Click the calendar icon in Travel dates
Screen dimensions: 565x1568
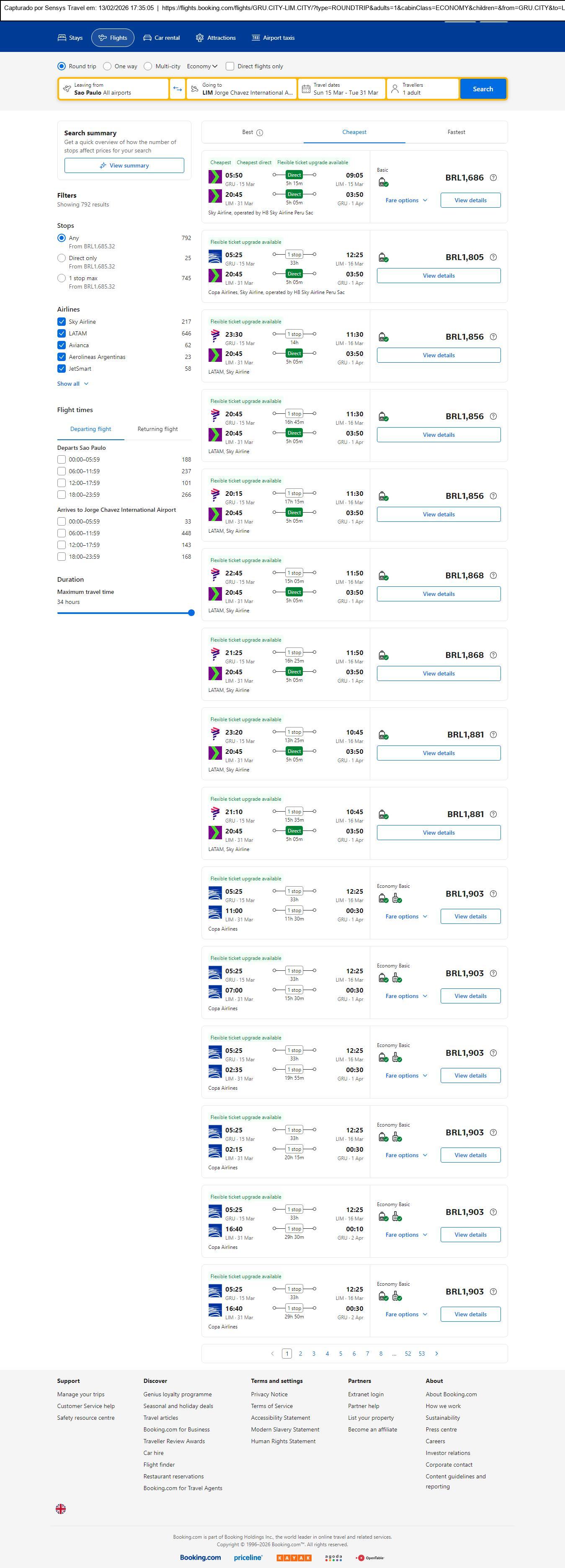click(x=306, y=89)
